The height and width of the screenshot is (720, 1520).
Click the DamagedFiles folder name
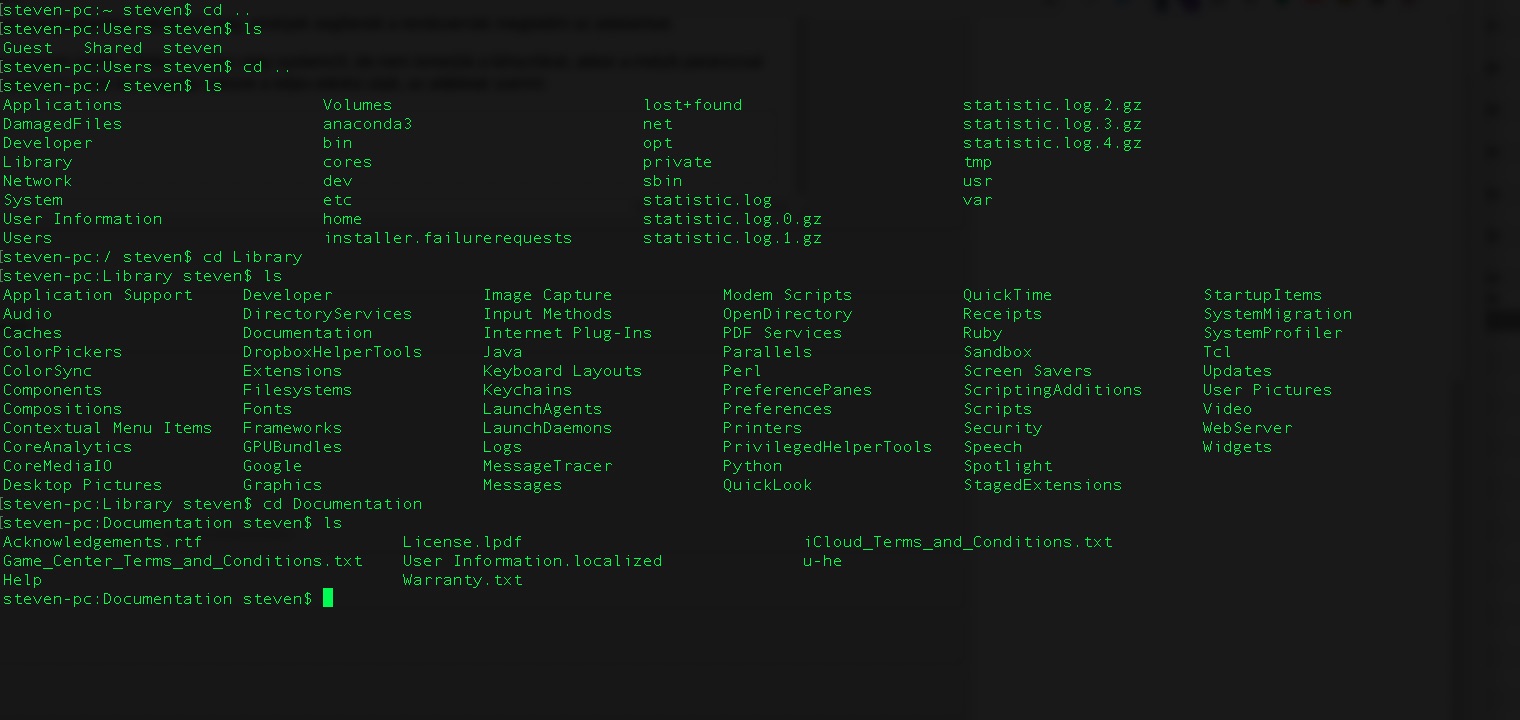62,124
